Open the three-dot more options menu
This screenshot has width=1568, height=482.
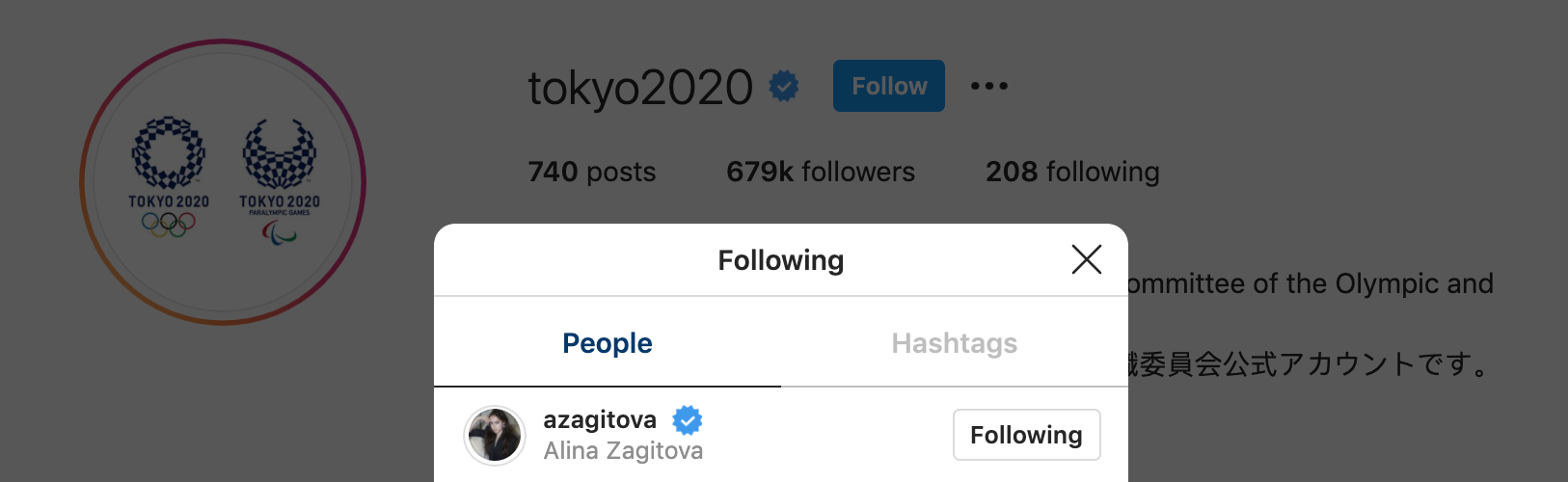coord(988,86)
